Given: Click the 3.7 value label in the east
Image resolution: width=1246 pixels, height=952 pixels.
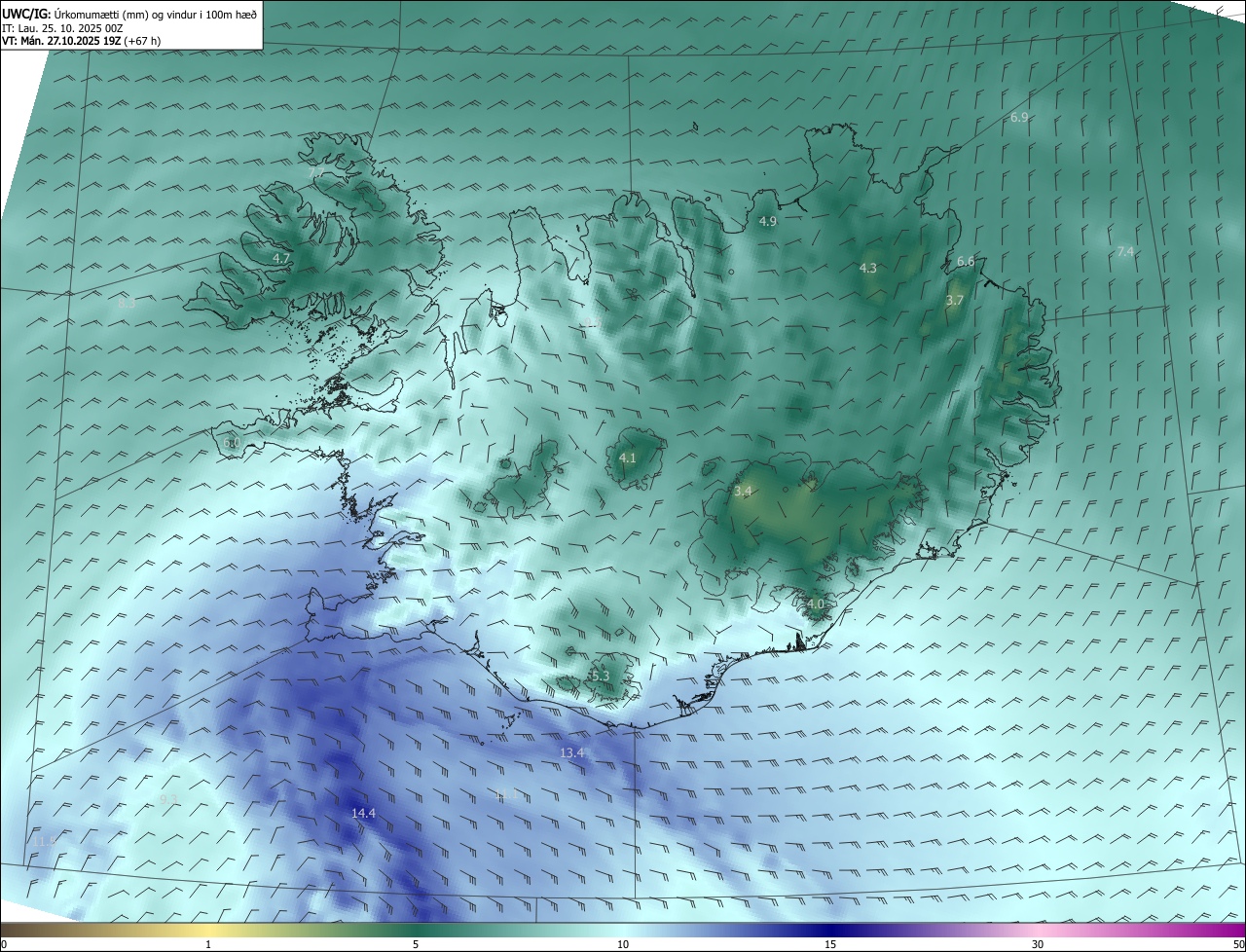Looking at the screenshot, I should [x=955, y=301].
